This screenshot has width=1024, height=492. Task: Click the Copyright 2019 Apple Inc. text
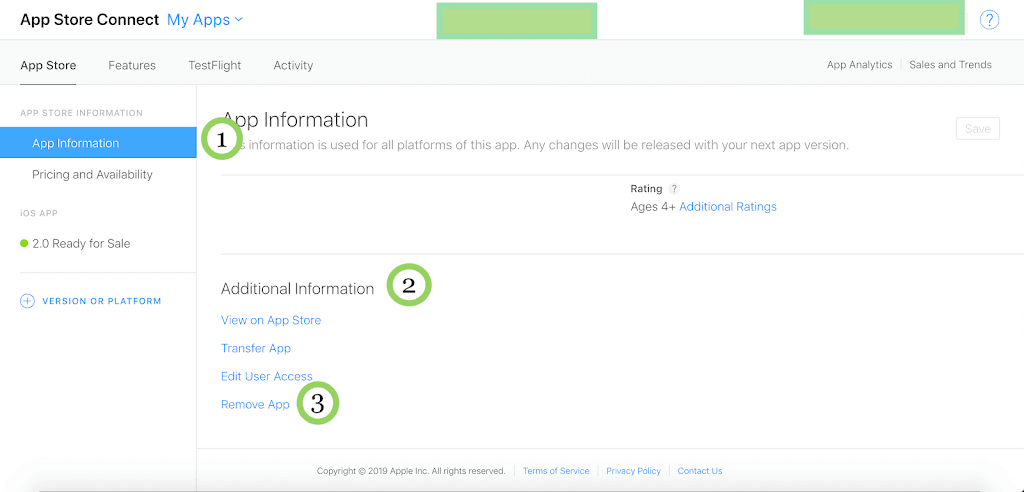point(411,470)
